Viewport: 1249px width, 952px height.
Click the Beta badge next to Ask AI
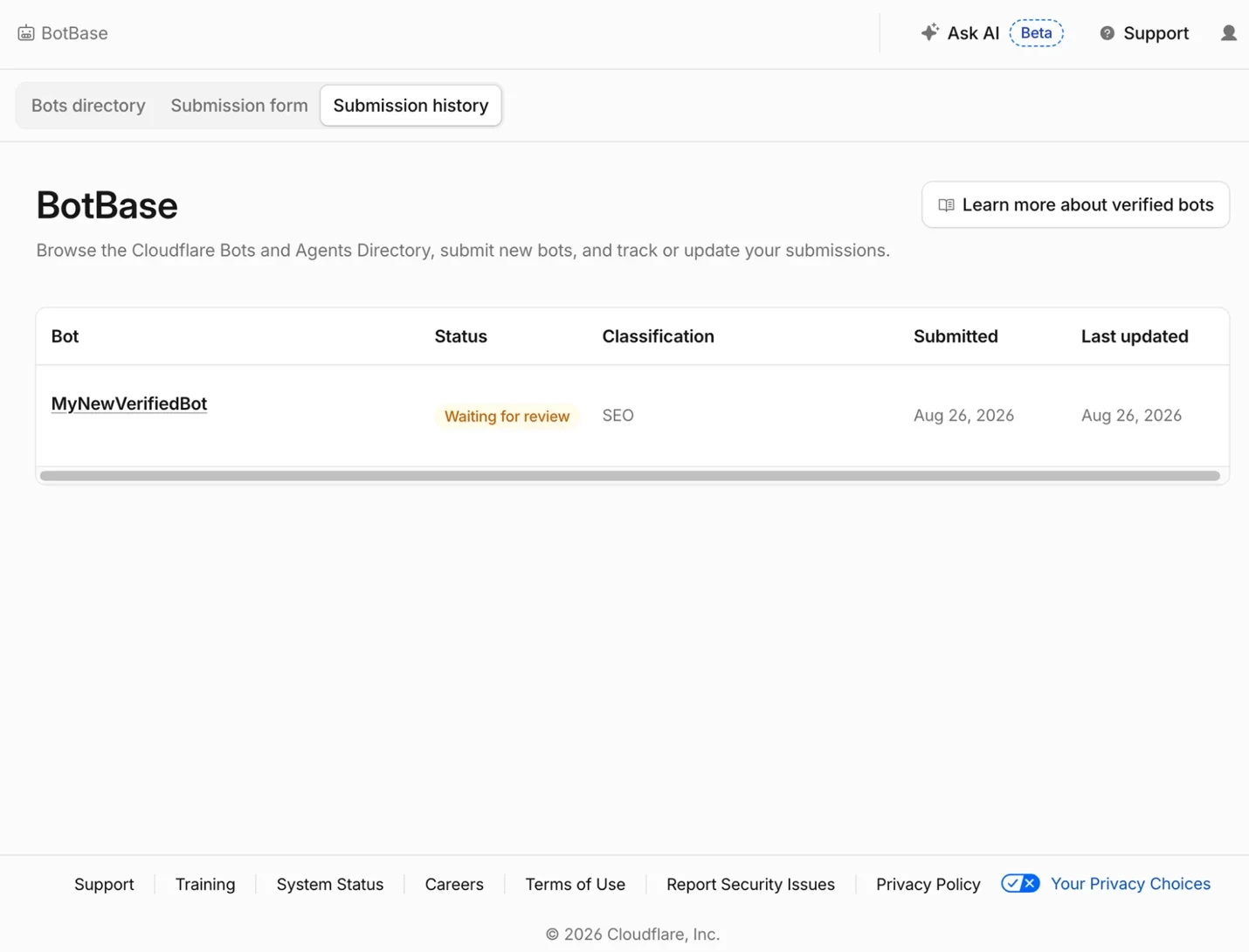click(x=1037, y=33)
